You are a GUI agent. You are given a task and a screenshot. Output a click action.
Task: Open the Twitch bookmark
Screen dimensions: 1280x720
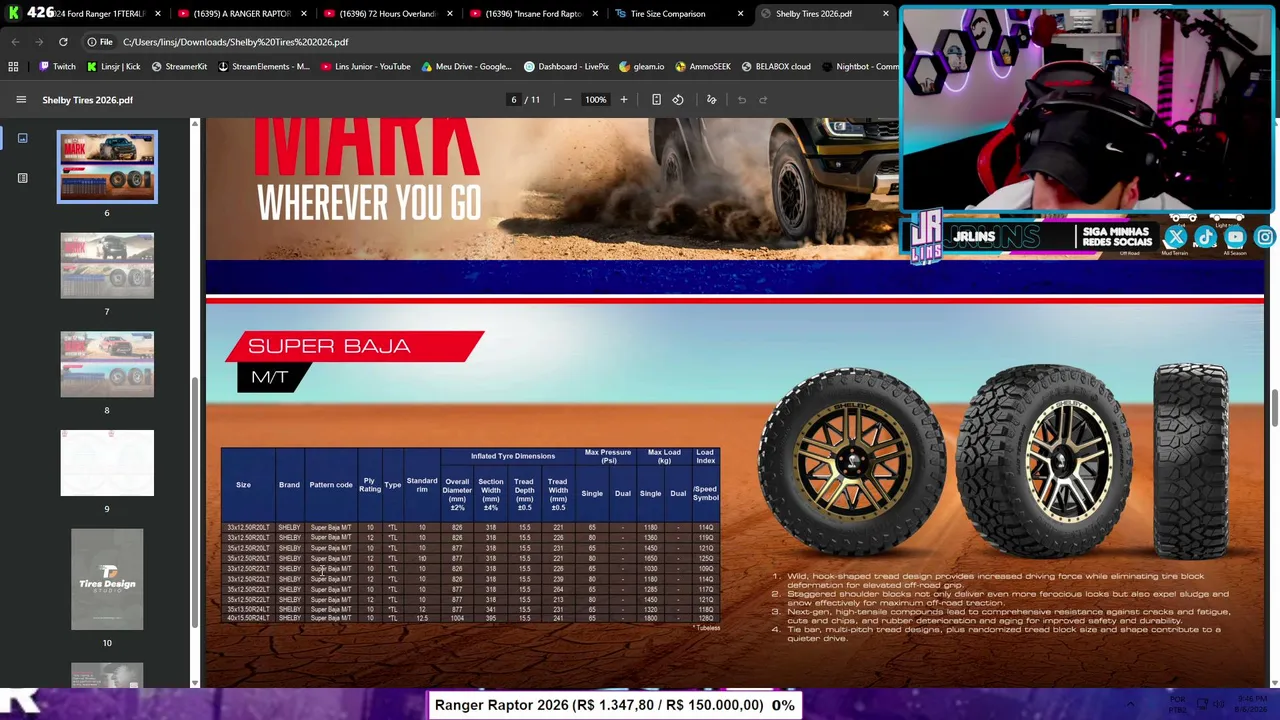click(x=57, y=67)
